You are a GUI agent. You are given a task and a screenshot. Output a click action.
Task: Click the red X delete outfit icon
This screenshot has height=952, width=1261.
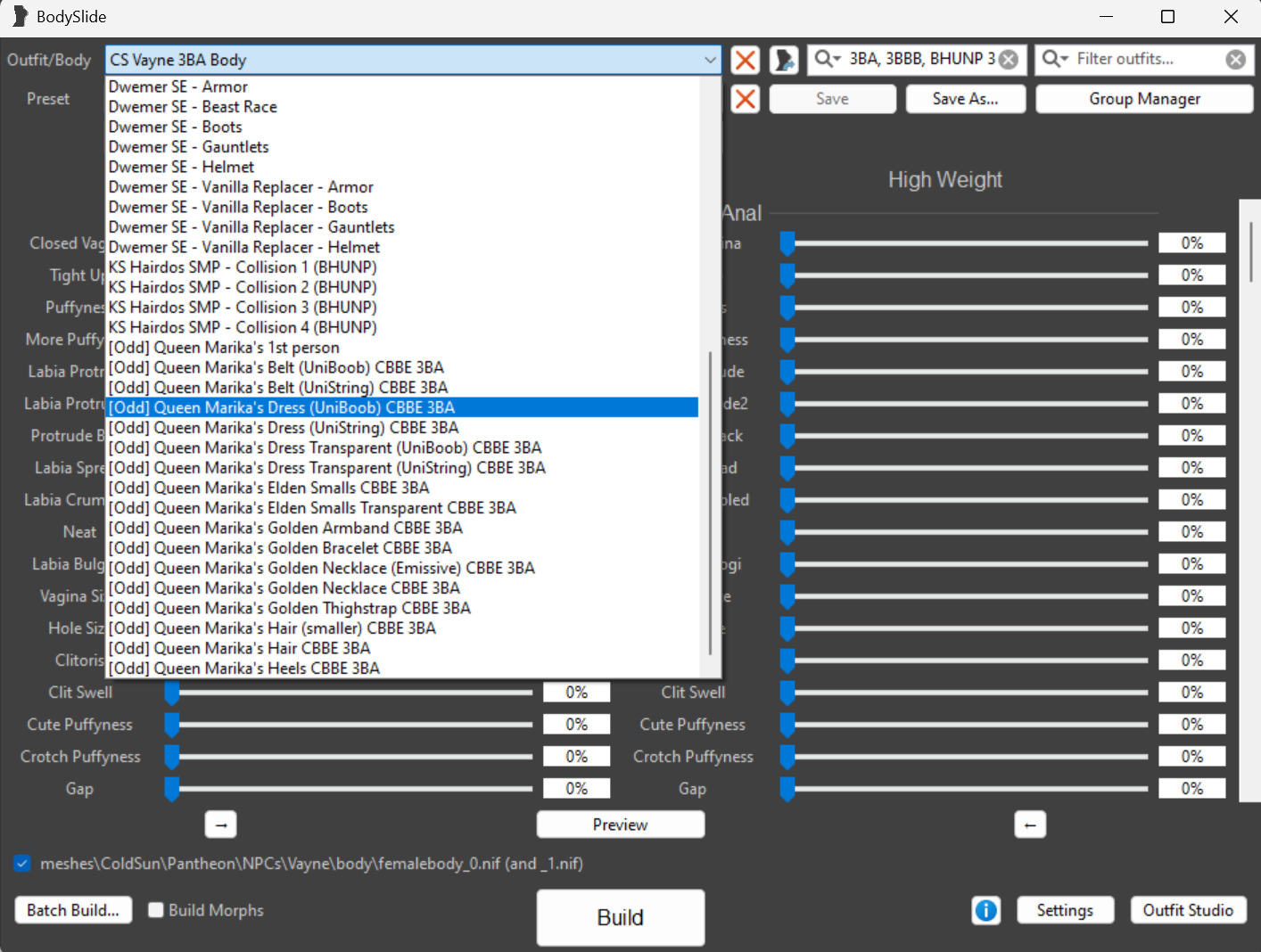(x=746, y=60)
